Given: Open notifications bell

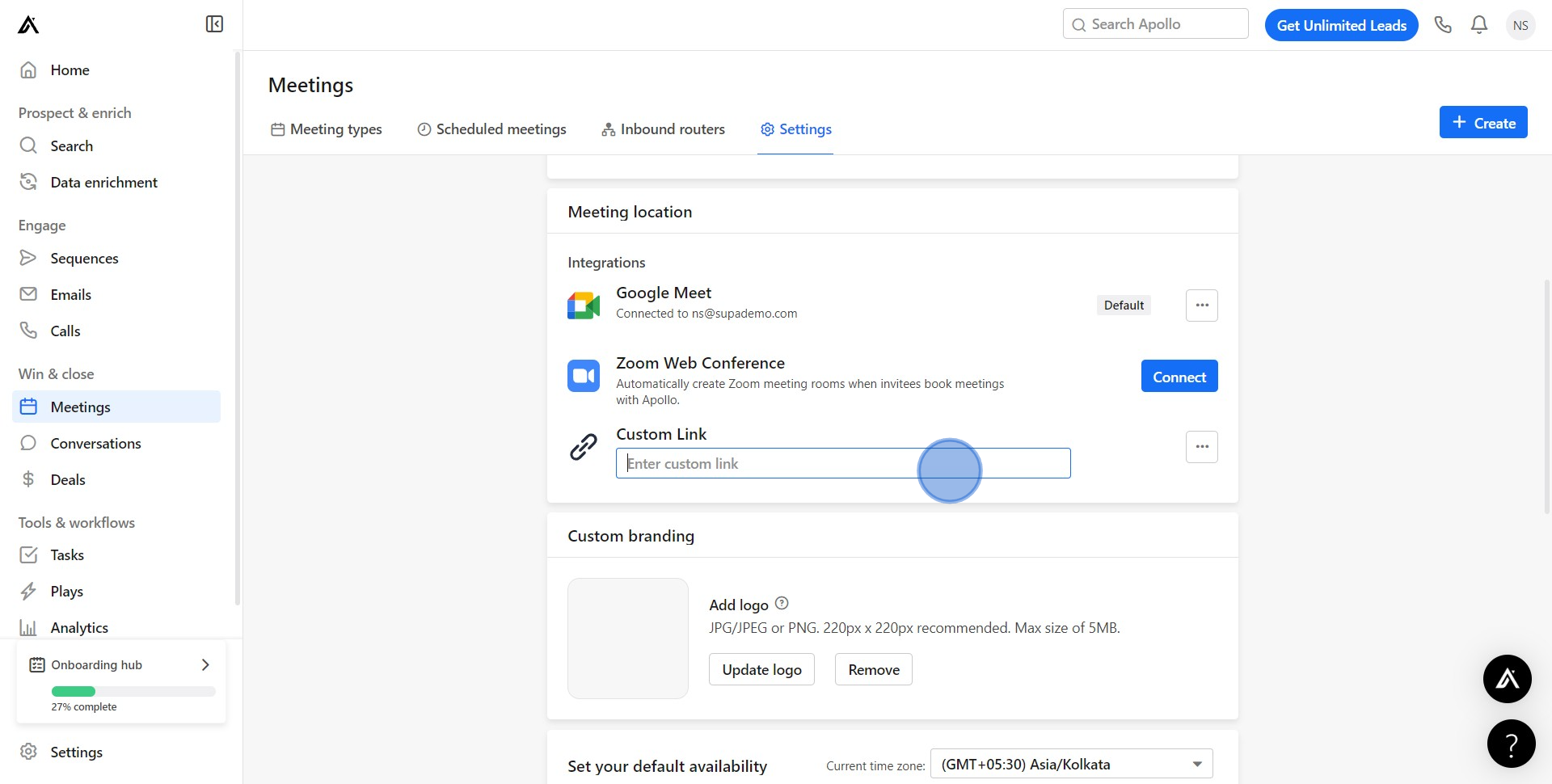Looking at the screenshot, I should (1479, 25).
